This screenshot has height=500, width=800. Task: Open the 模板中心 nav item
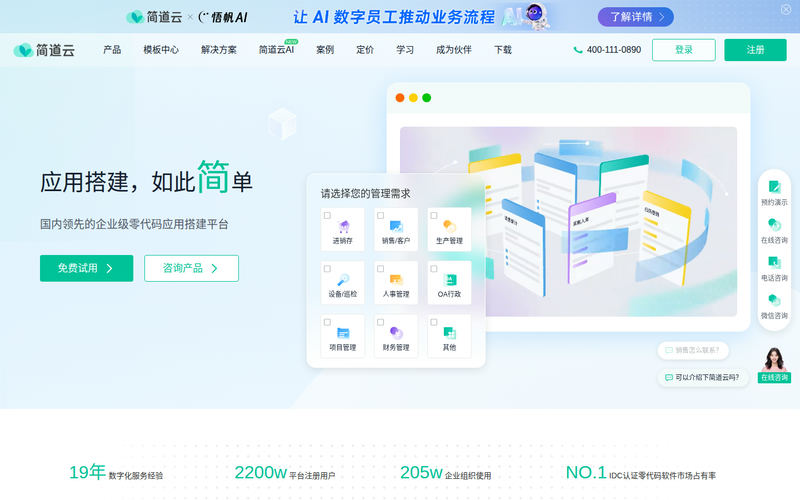[161, 49]
